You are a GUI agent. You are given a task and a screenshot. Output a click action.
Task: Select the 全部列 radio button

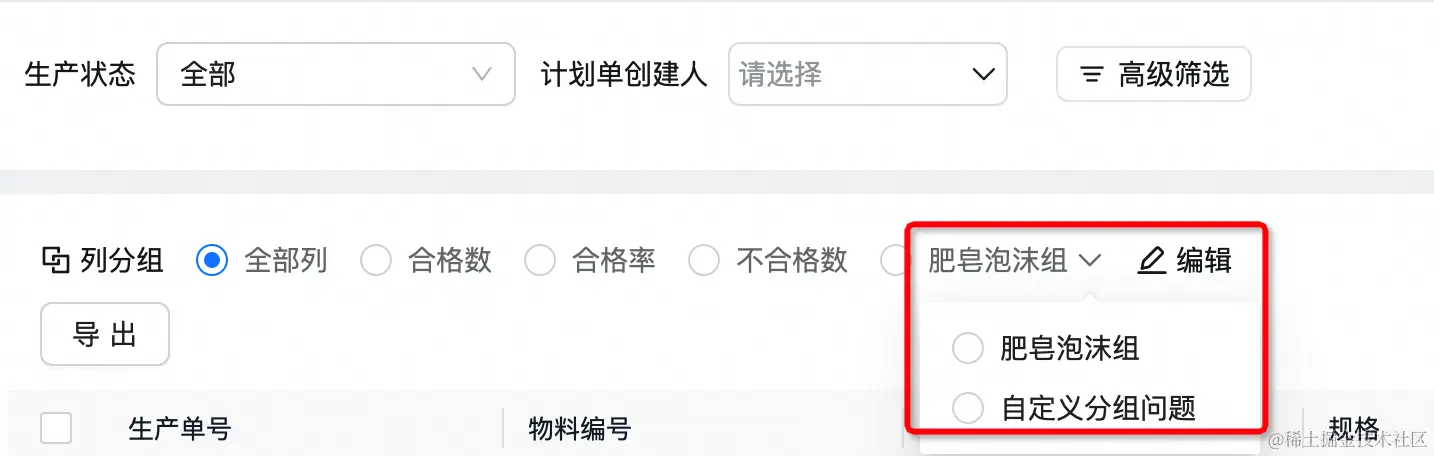(211, 261)
